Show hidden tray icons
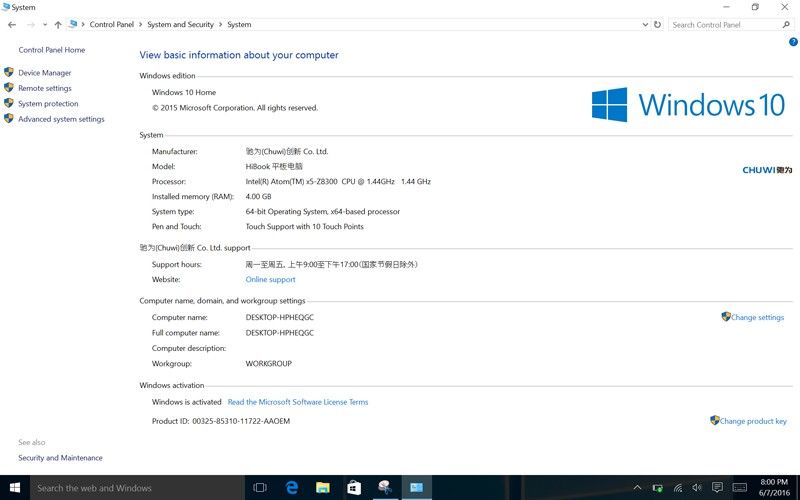This screenshot has width=800, height=500. click(637, 488)
